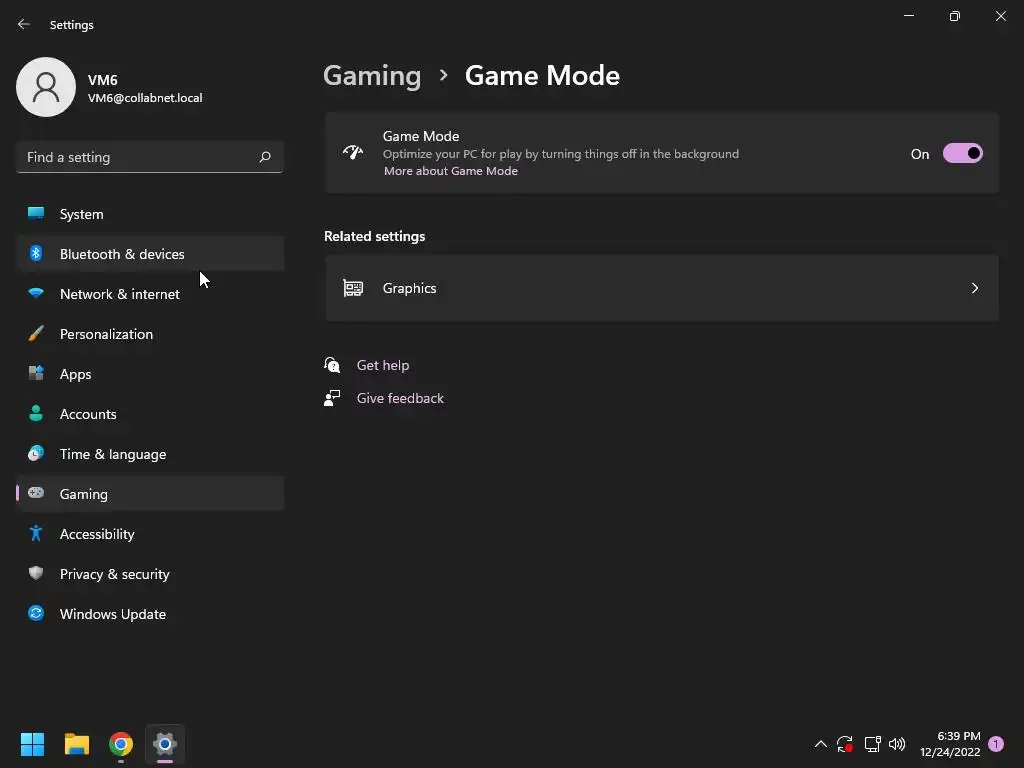Click the Settings gear taskbar icon
1024x768 pixels.
click(165, 744)
